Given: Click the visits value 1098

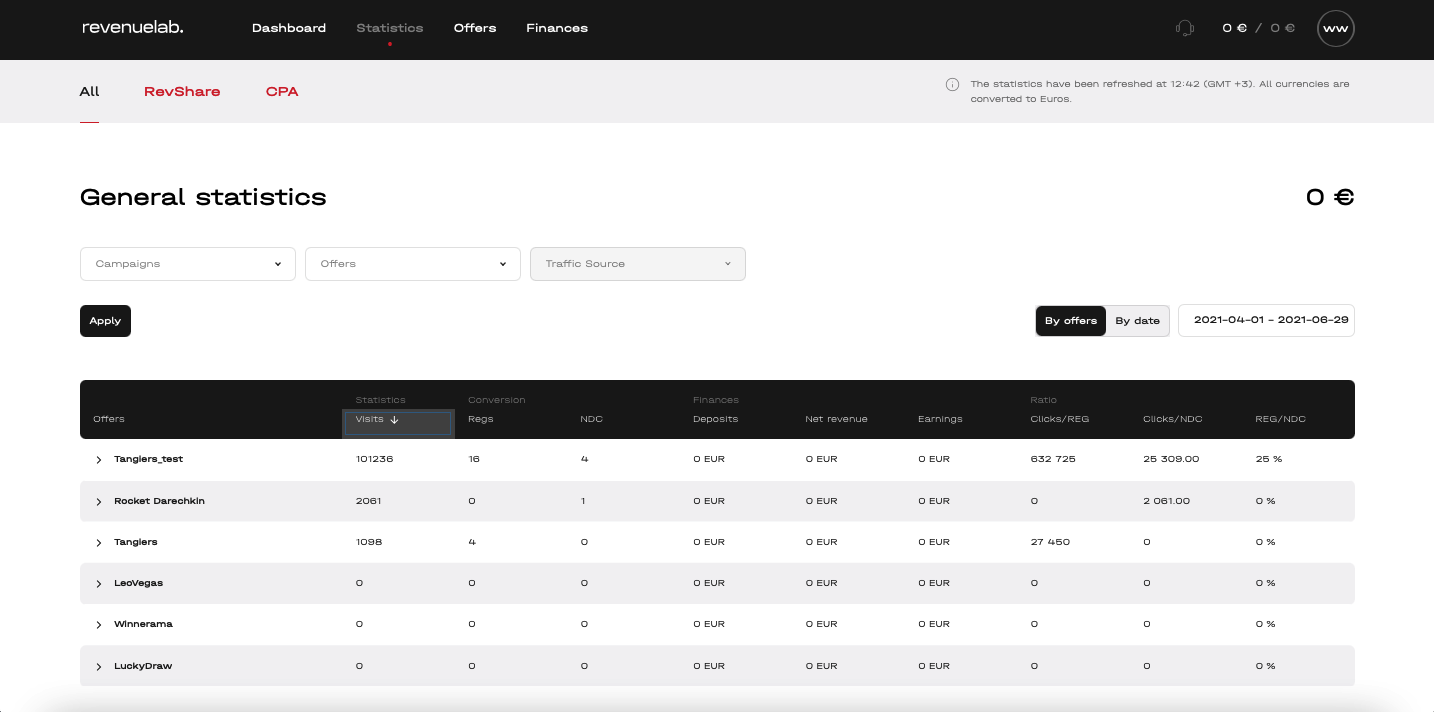Looking at the screenshot, I should point(369,542).
